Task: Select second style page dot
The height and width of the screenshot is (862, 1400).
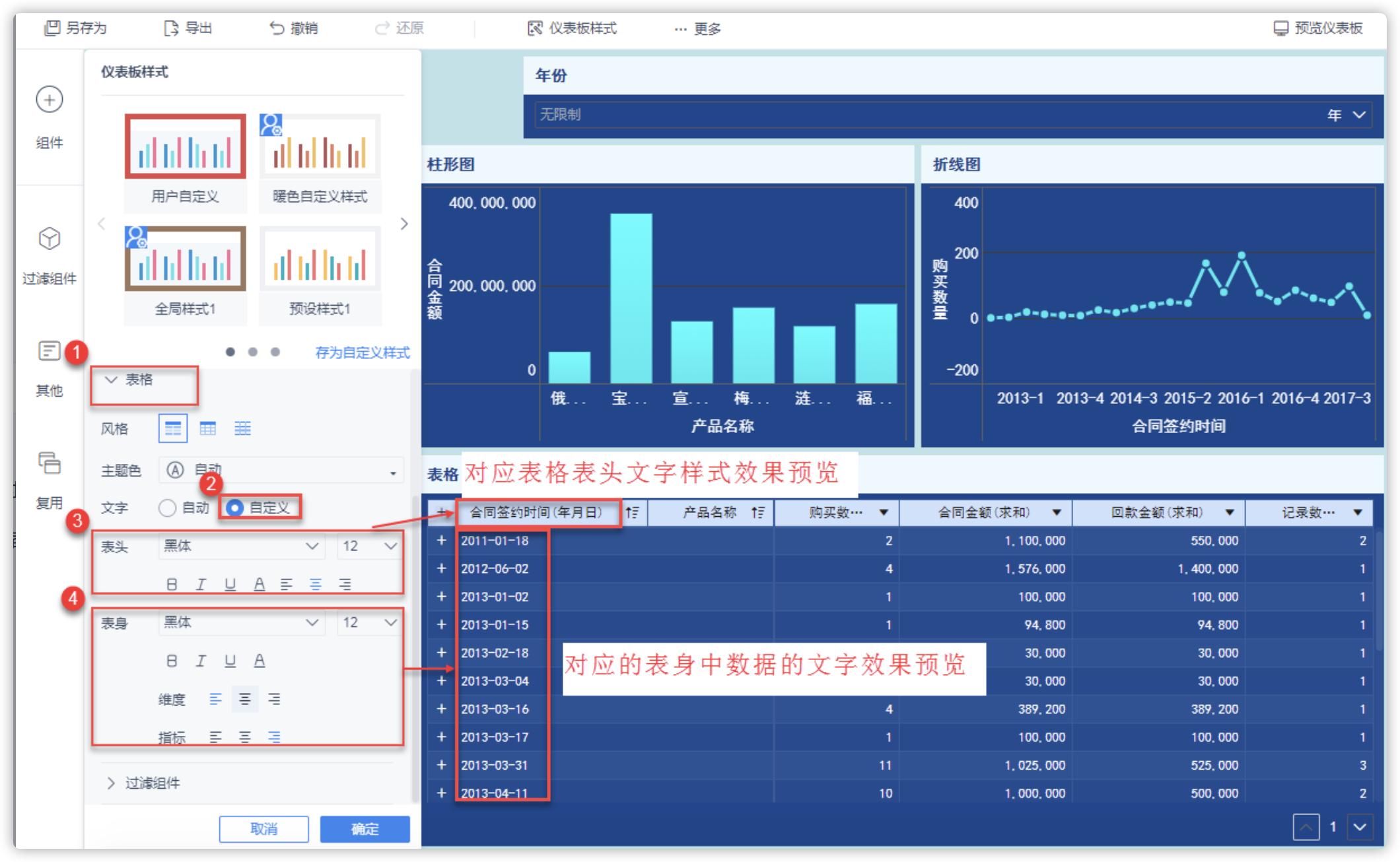Action: point(253,352)
